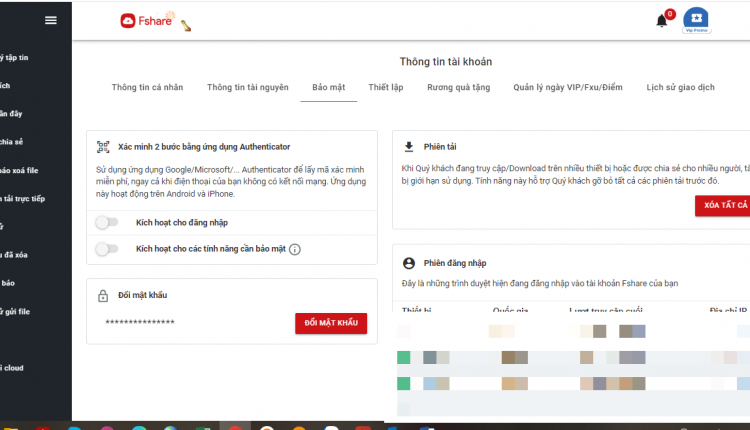The width and height of the screenshot is (750, 430).
Task: Open the Thiết lập tab
Action: (x=386, y=87)
